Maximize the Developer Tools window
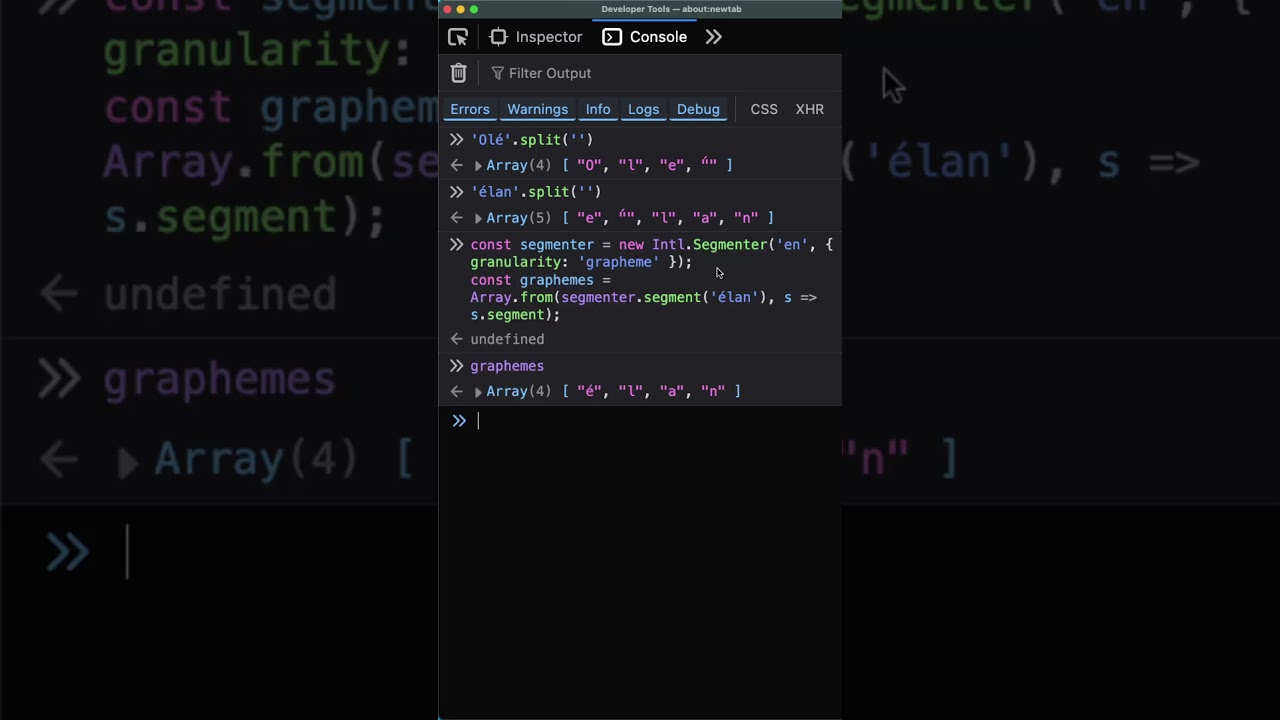Image resolution: width=1280 pixels, height=720 pixels. [474, 9]
